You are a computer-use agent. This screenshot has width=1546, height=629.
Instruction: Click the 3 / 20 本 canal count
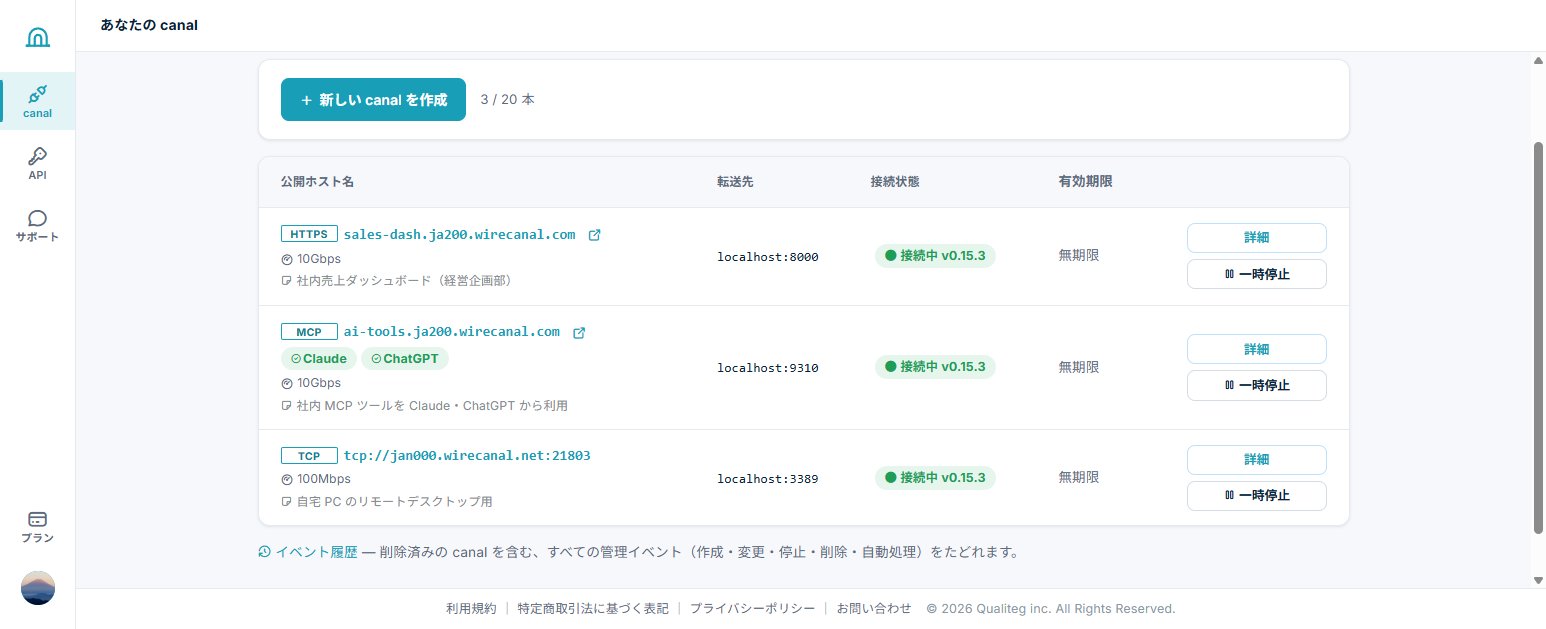click(507, 100)
